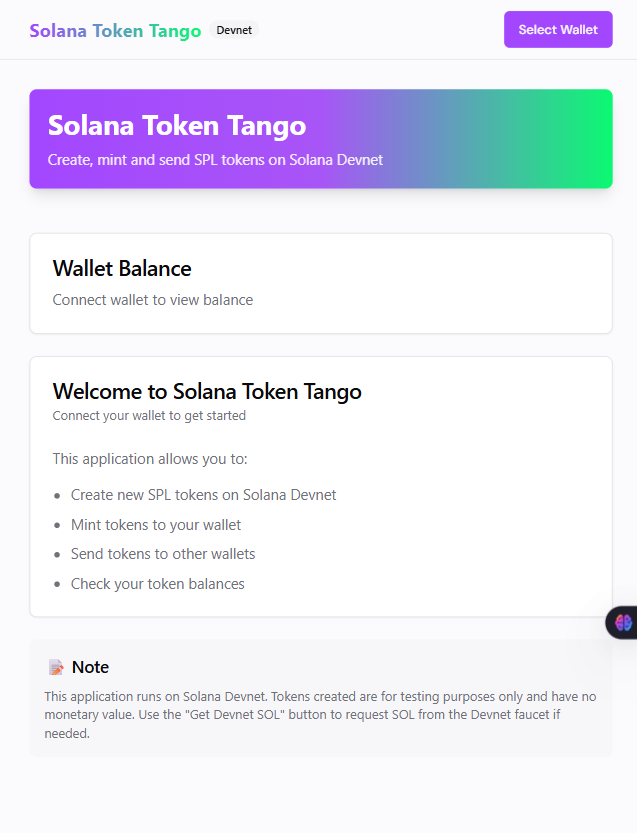Click "Check your token balances" list item
The image size is (637, 833).
pyautogui.click(x=157, y=584)
